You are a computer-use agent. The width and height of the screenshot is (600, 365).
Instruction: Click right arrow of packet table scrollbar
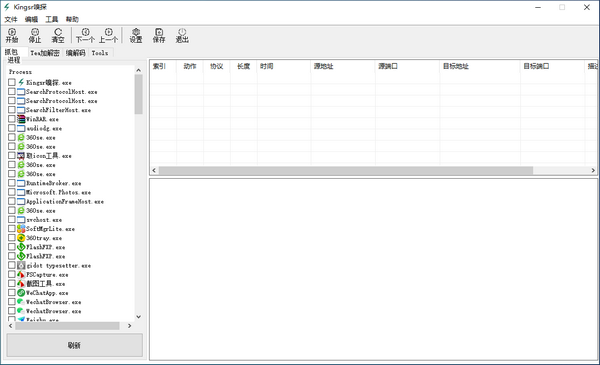click(x=593, y=170)
